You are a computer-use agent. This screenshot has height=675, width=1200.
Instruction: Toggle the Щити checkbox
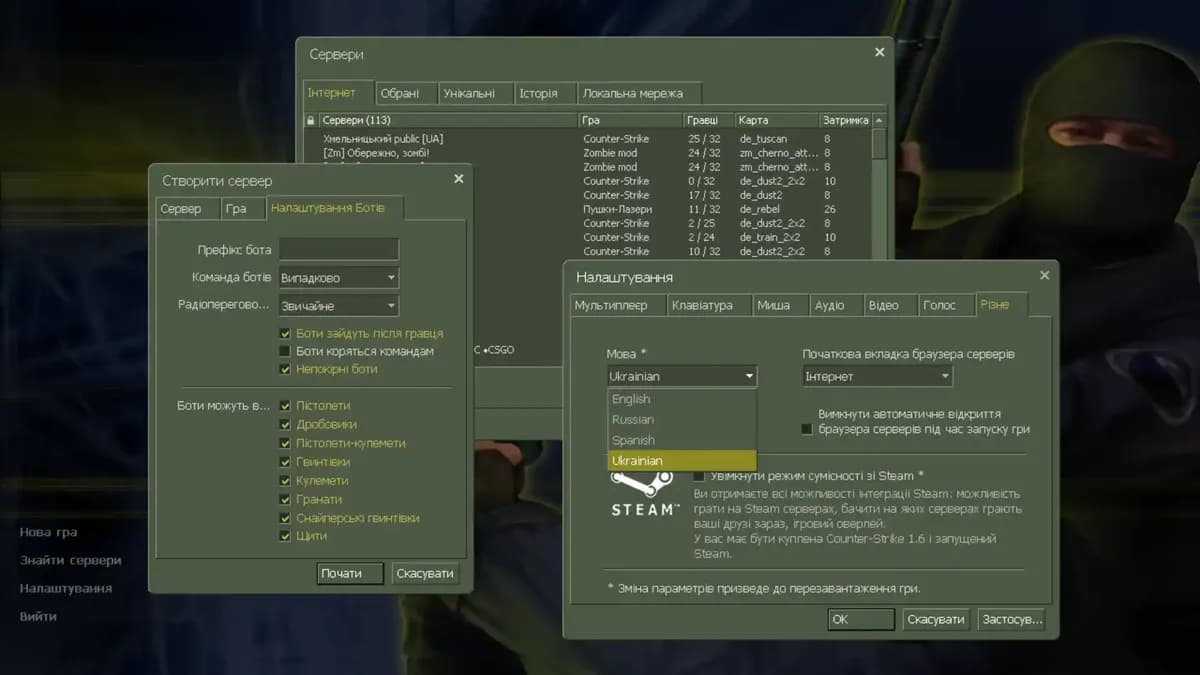[285, 536]
